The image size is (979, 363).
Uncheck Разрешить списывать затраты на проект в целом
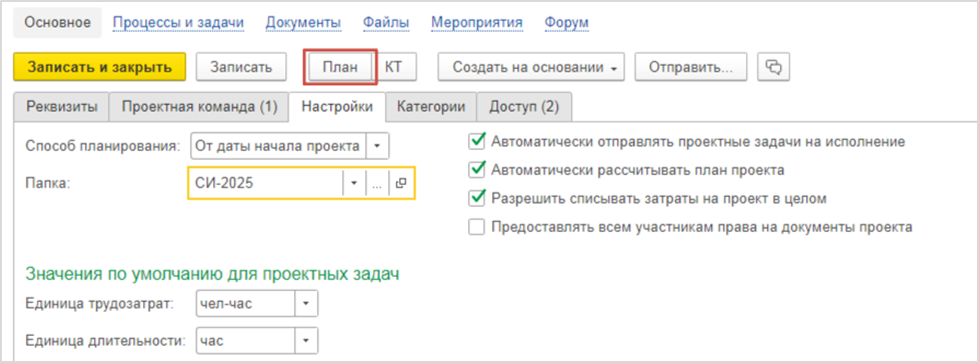[476, 199]
